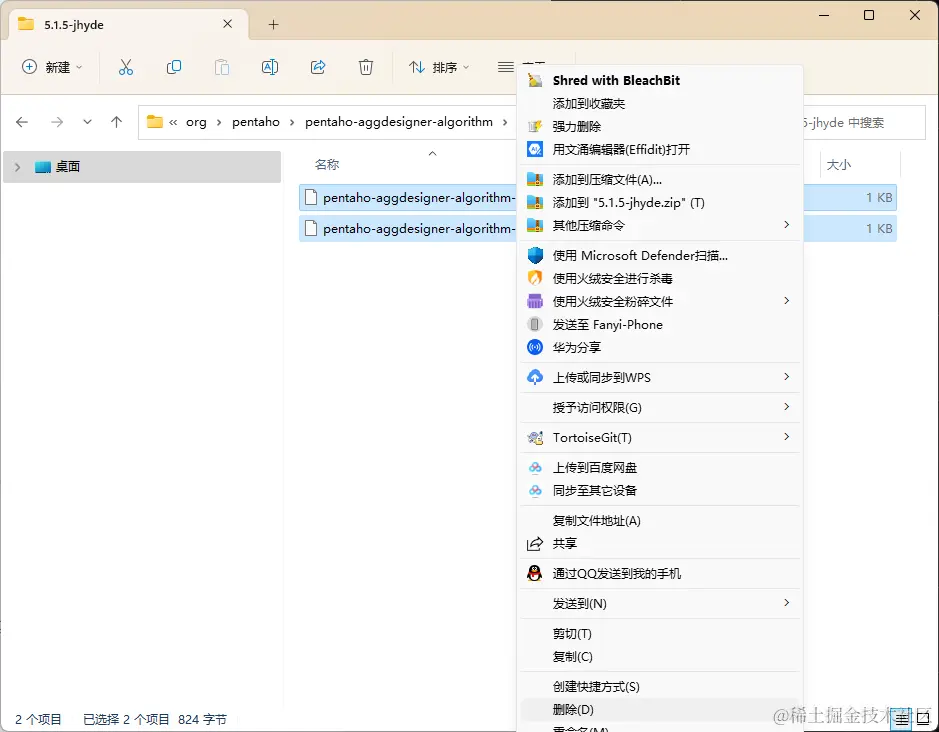This screenshot has height=732, width=939.
Task: Choose 删除(D) from context menu
Action: [x=660, y=710]
